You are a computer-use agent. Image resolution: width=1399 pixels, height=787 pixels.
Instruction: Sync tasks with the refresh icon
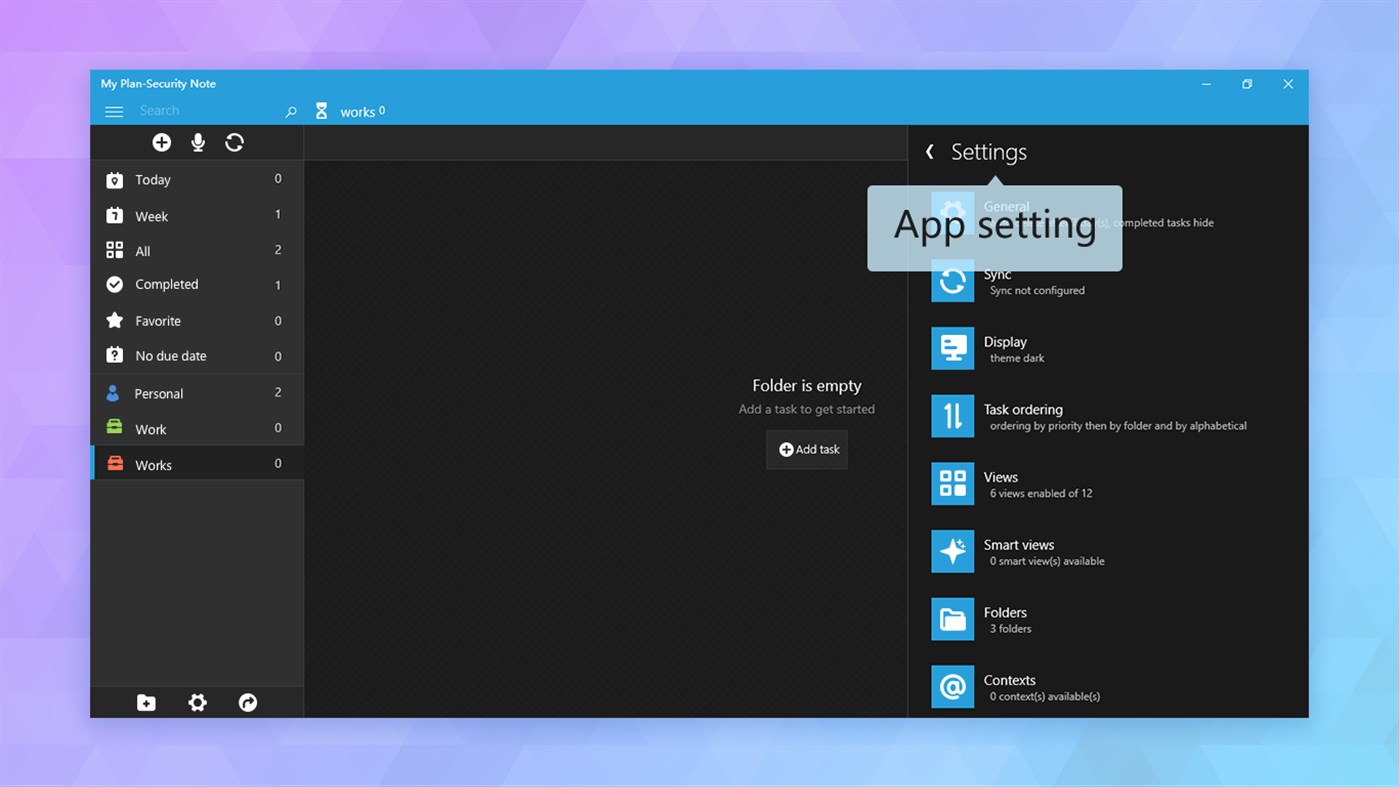click(x=234, y=142)
